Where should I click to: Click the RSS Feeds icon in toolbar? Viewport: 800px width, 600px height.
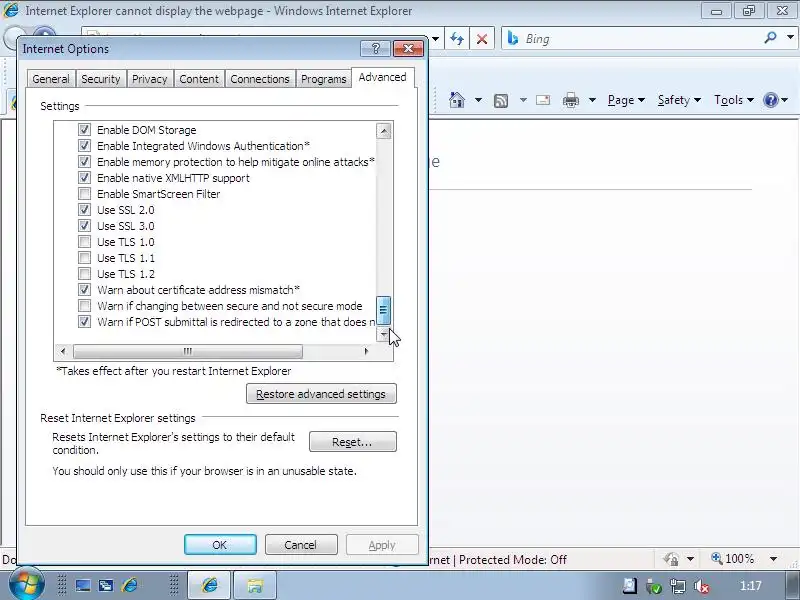point(501,101)
